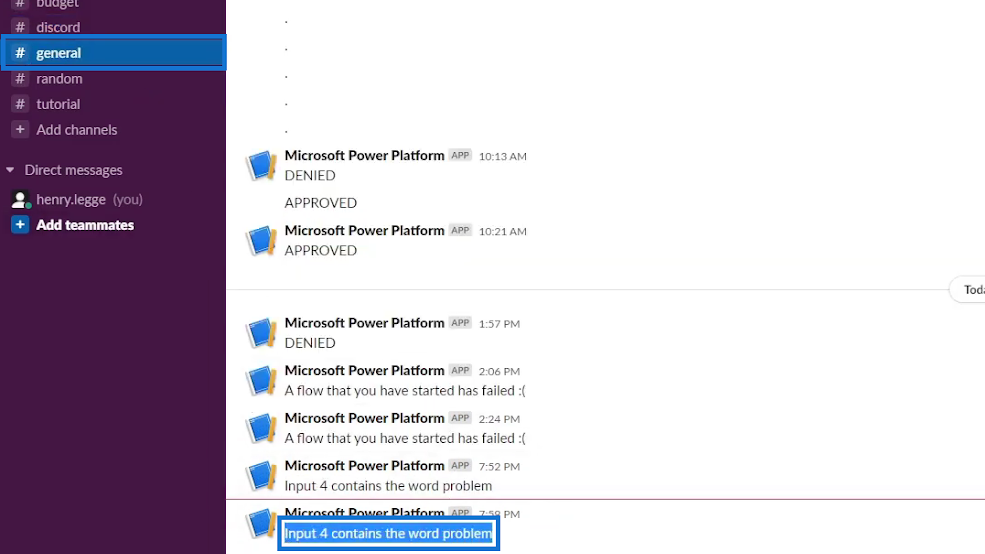Image resolution: width=985 pixels, height=554 pixels.
Task: Click highlighted 'Input 4 contains the word problem' message
Action: pos(388,534)
